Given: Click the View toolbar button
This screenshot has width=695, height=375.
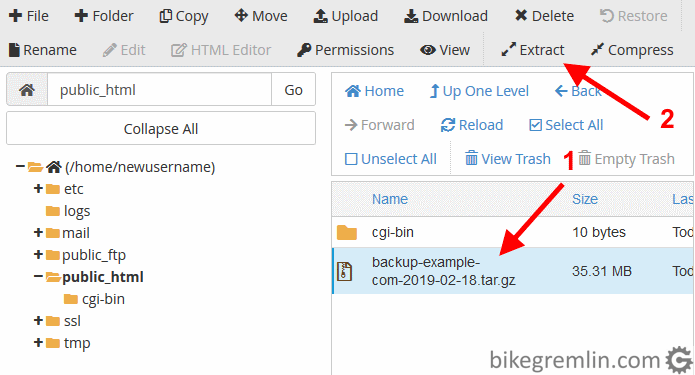Looking at the screenshot, I should pos(445,50).
